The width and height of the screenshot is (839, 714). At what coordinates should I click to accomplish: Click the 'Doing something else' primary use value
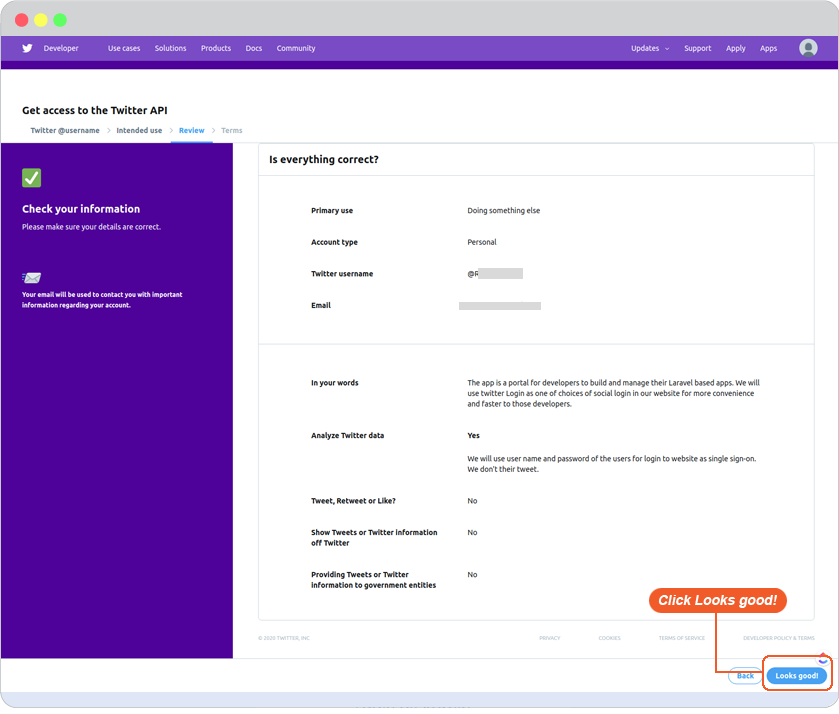pyautogui.click(x=504, y=211)
